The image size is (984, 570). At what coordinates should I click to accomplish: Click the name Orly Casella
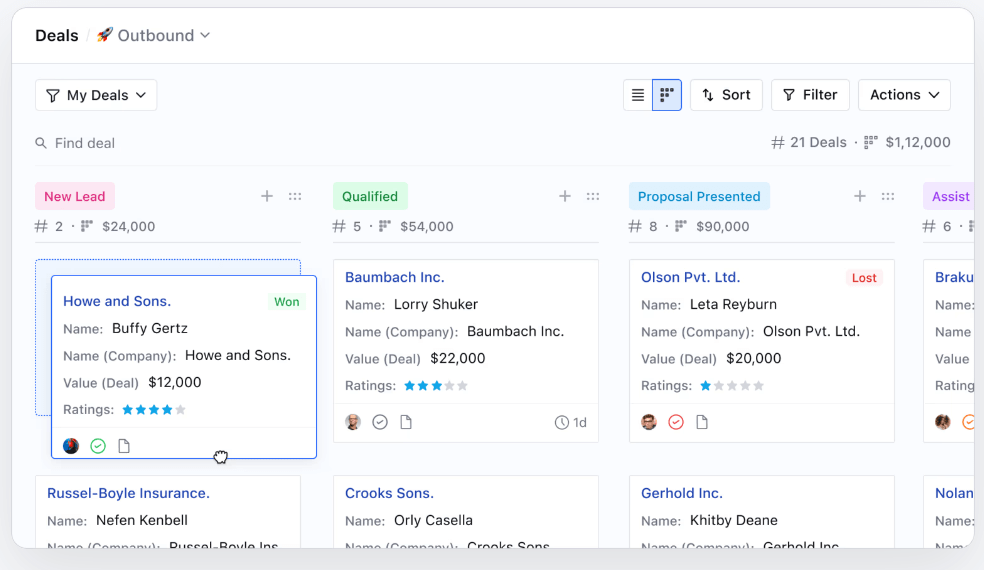[433, 520]
